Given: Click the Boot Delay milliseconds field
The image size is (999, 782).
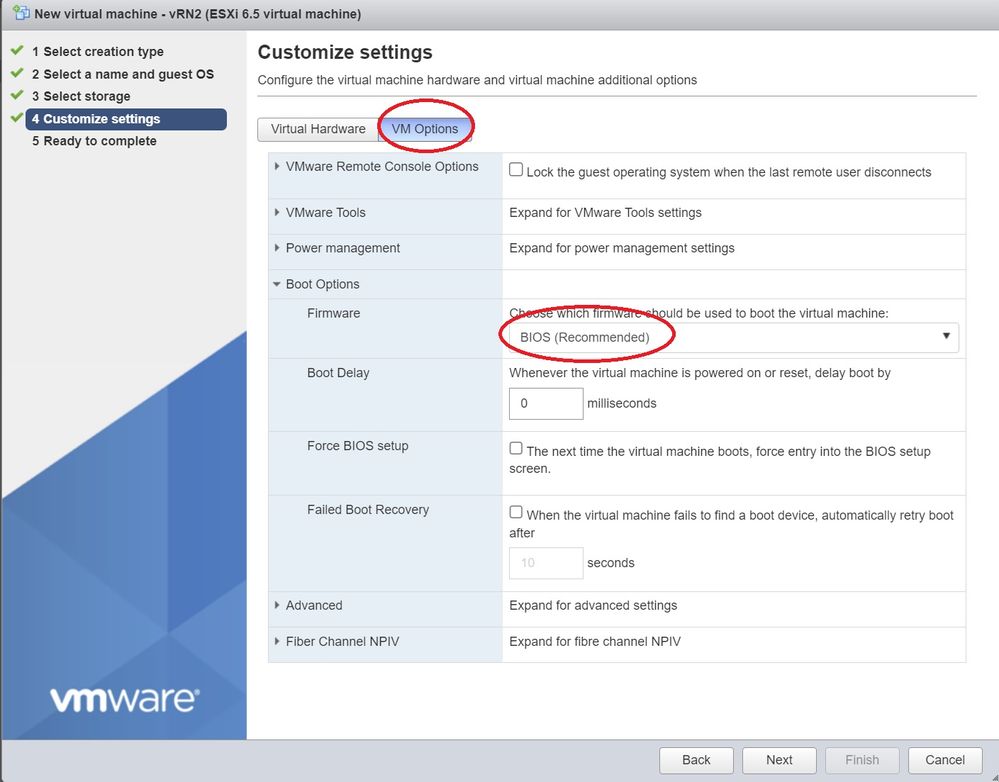Looking at the screenshot, I should tap(546, 404).
